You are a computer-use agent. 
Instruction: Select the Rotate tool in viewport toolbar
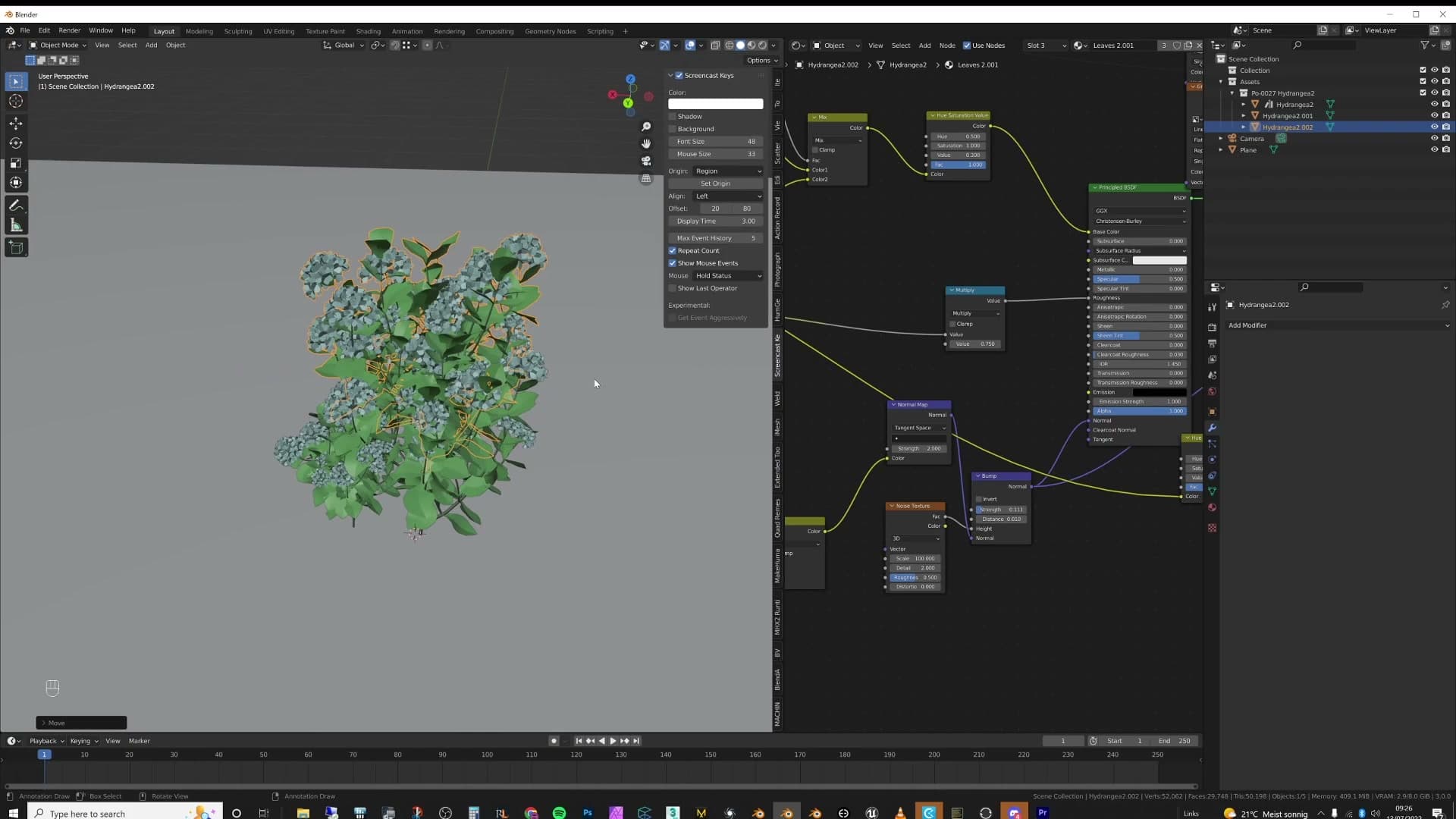16,143
